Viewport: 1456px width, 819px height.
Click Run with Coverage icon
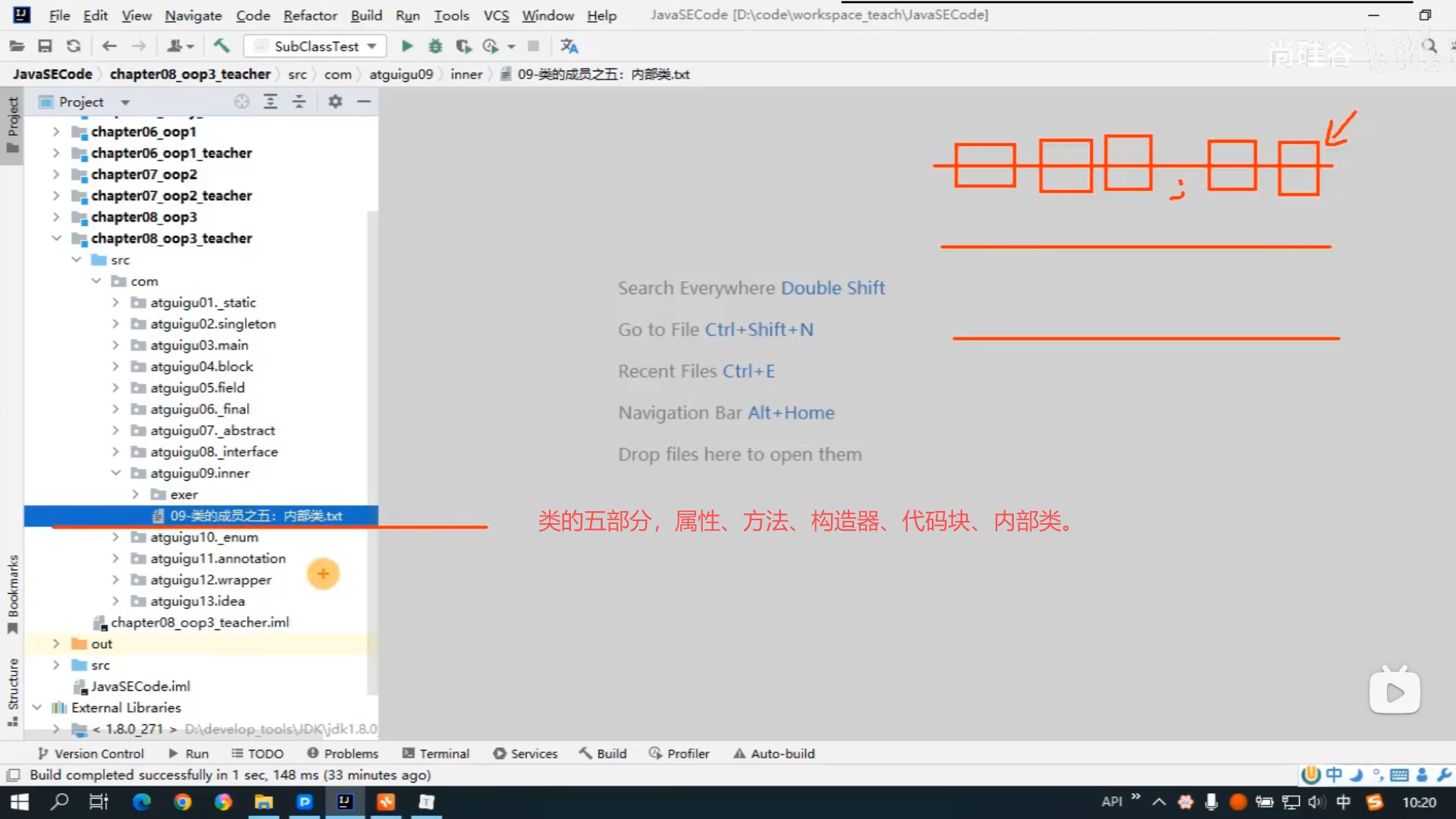pos(463,46)
